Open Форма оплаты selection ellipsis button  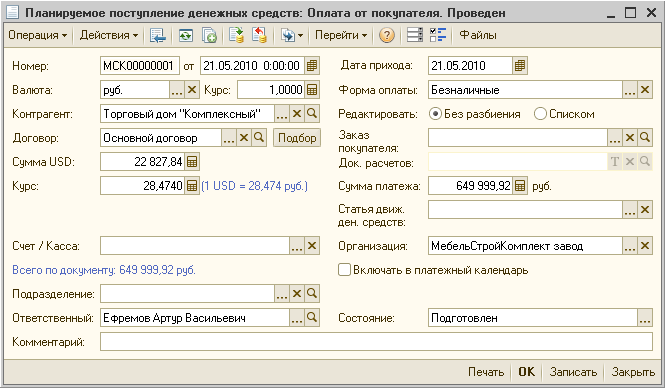[x=630, y=90]
